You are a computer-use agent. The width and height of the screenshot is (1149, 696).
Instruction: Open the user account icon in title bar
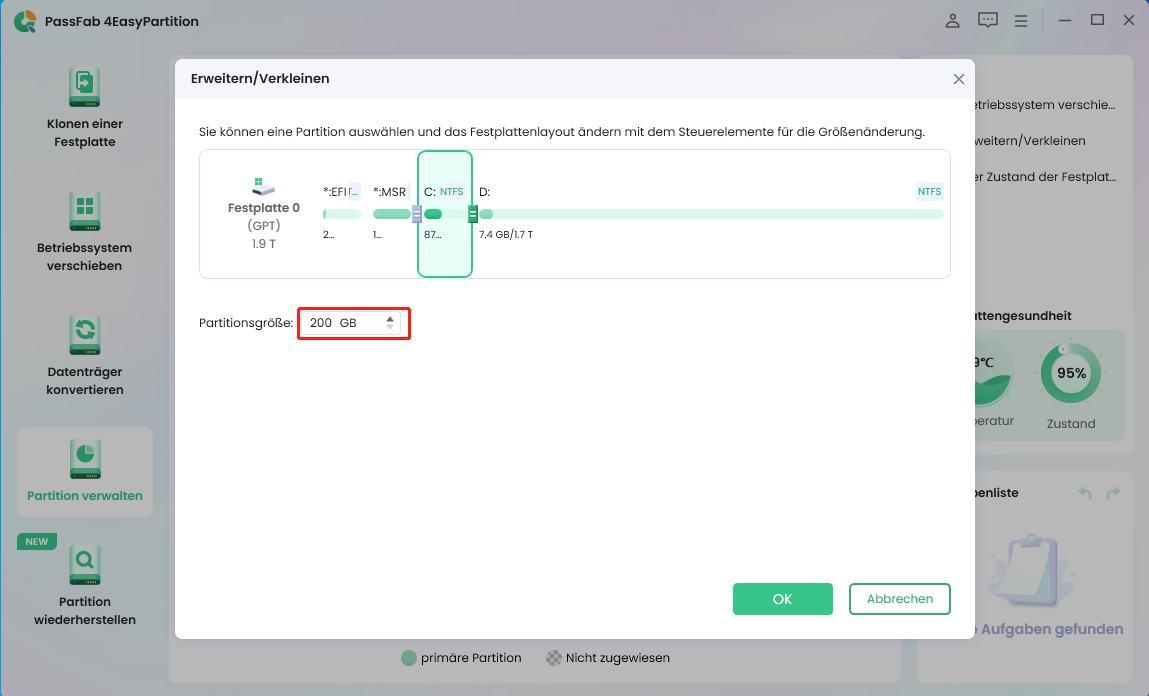click(x=953, y=21)
